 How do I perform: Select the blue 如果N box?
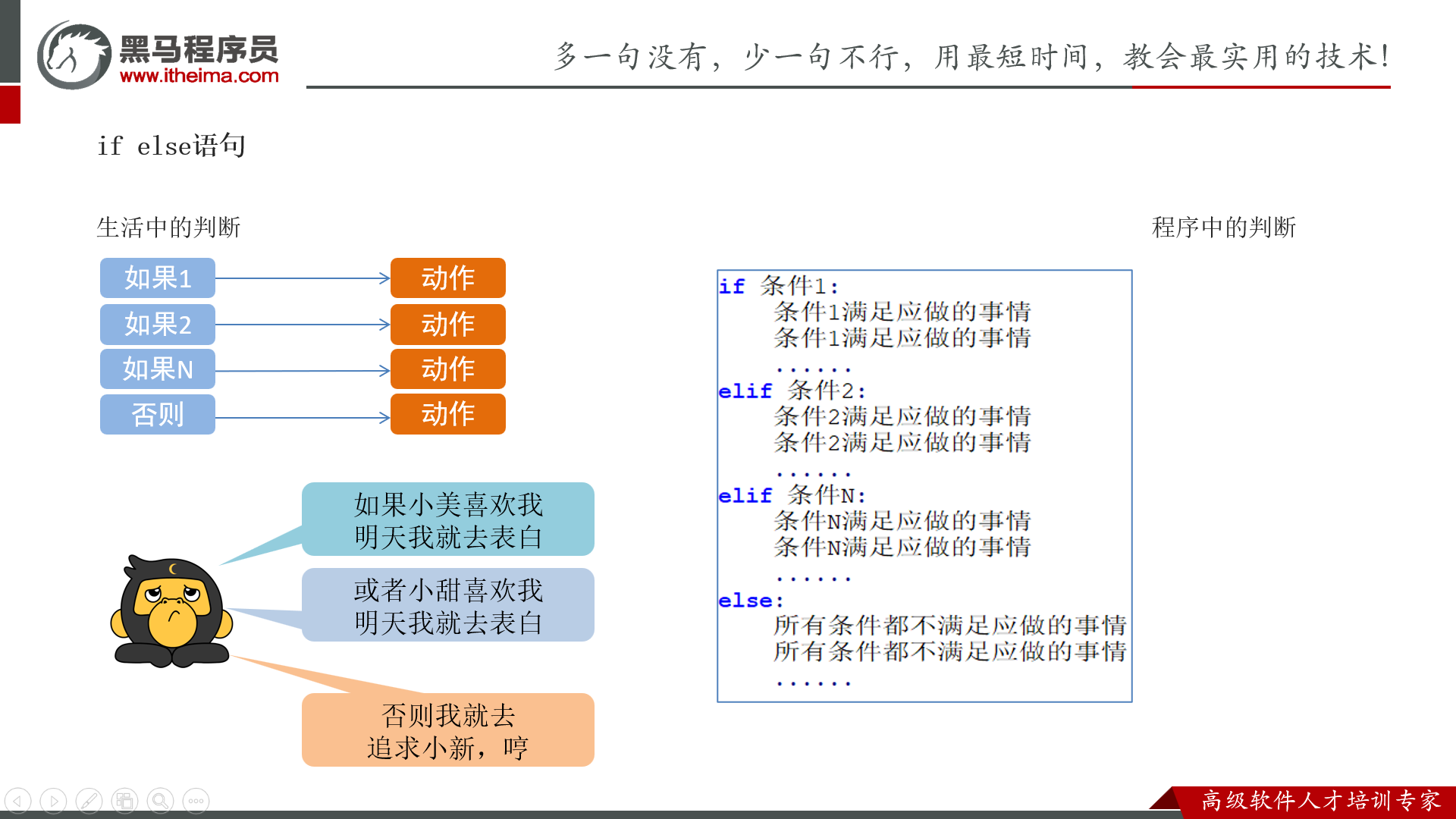[x=158, y=369]
